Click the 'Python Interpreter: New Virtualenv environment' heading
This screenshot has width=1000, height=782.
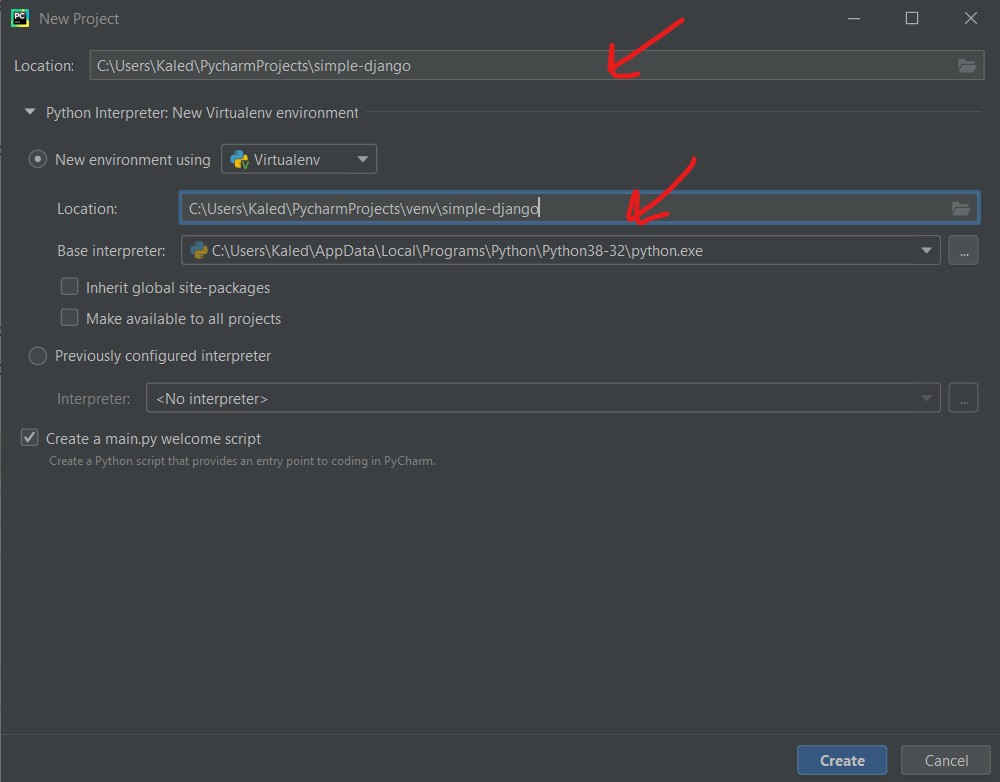coord(202,113)
